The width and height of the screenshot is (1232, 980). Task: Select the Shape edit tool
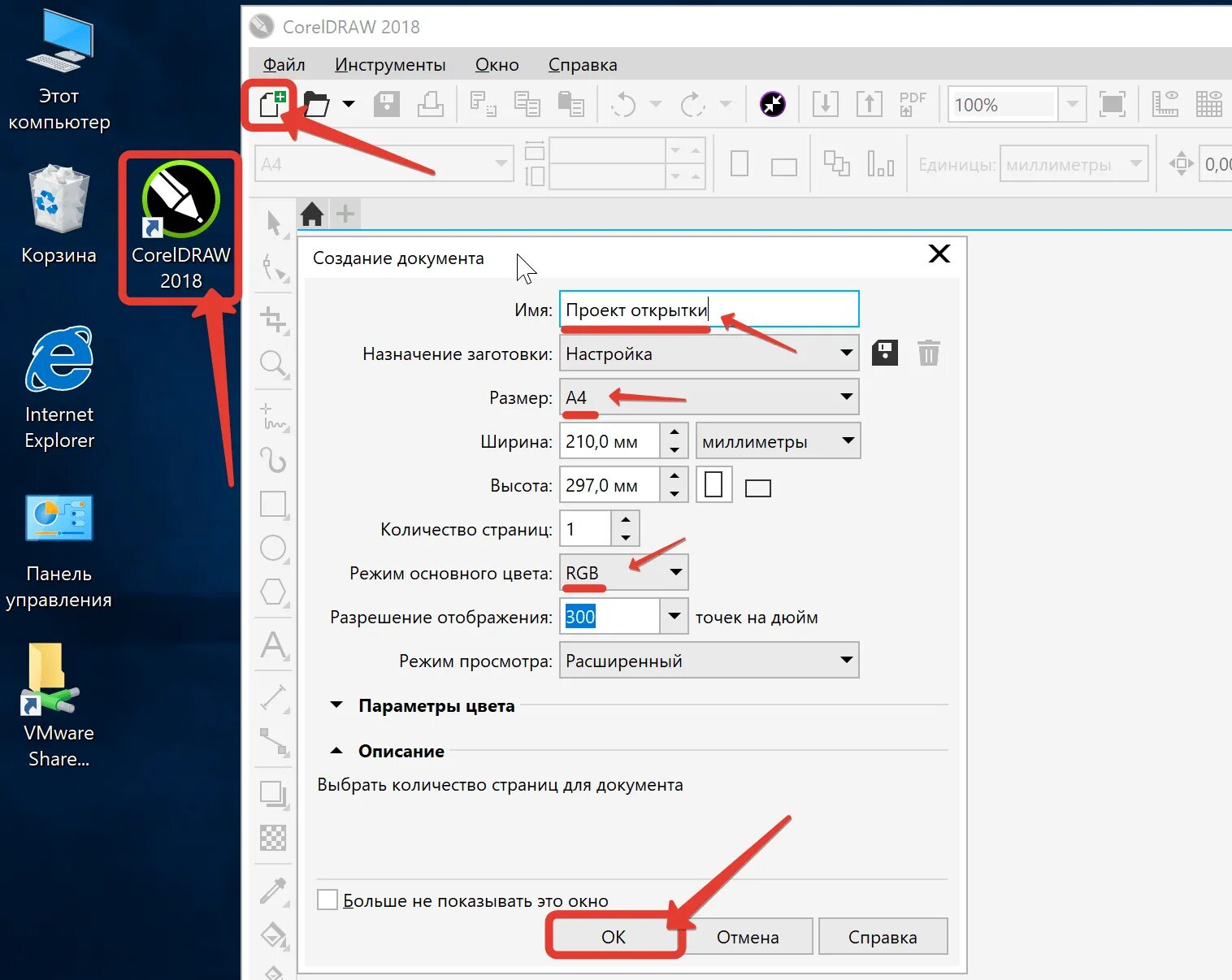(275, 267)
